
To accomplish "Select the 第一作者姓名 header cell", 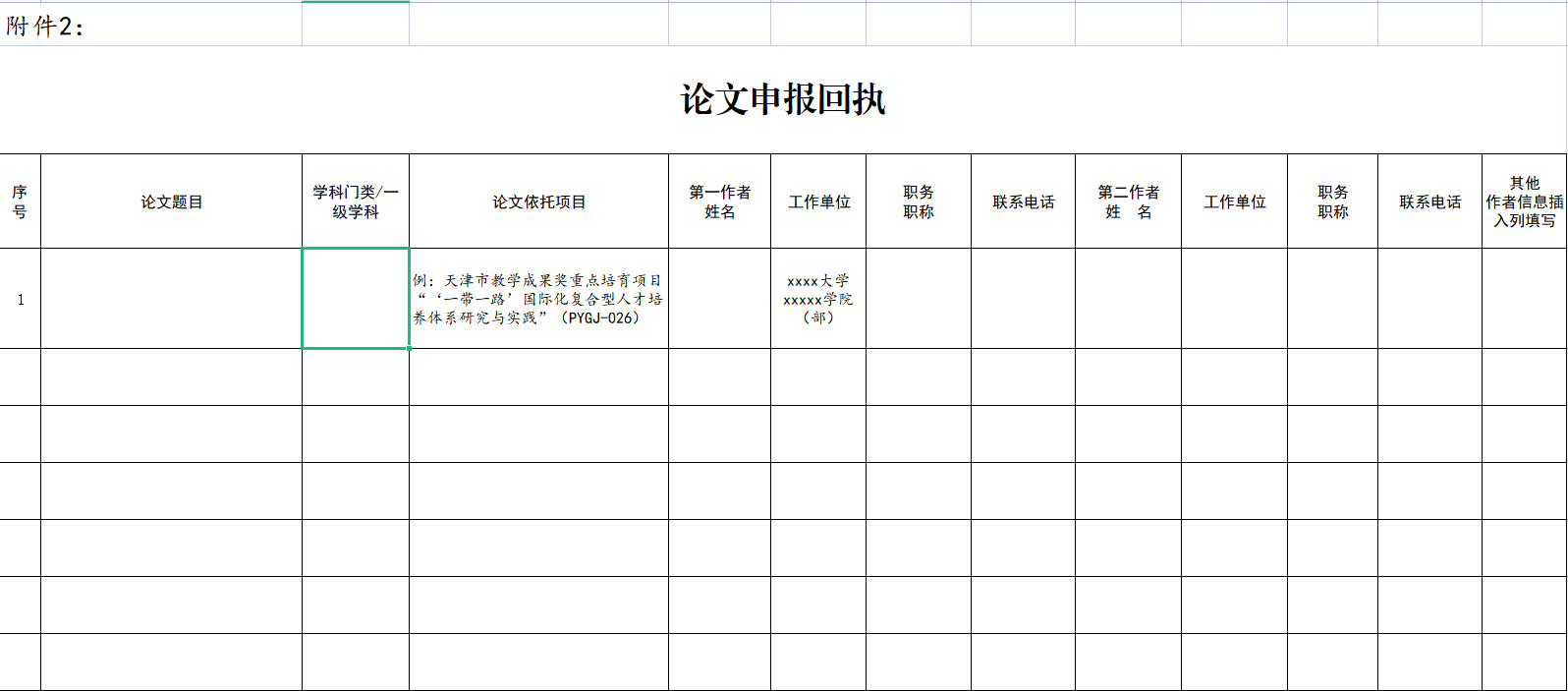I will (x=720, y=202).
